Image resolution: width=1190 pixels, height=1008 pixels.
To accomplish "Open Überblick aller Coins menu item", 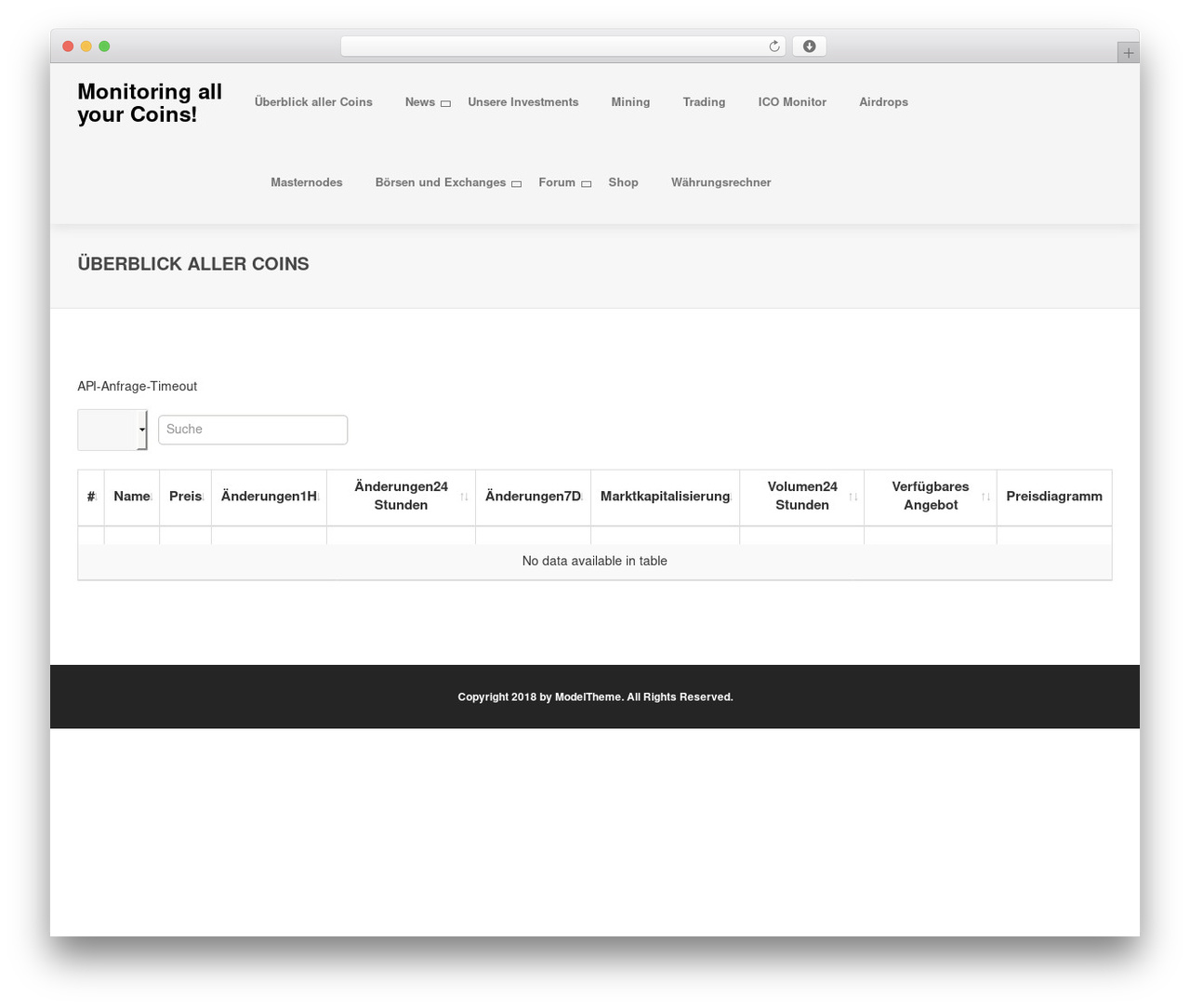I will coord(313,102).
